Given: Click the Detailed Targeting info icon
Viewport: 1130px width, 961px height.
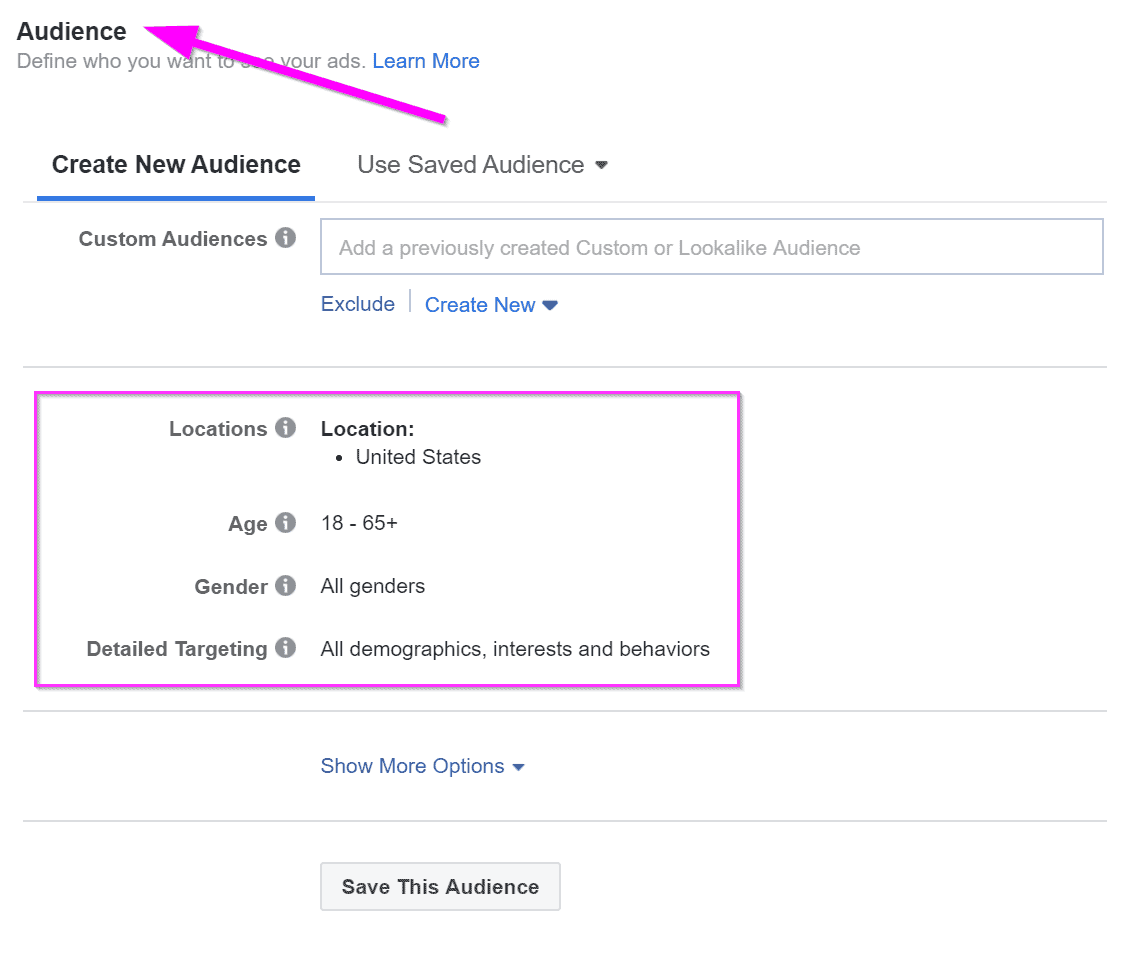Looking at the screenshot, I should tap(288, 648).
